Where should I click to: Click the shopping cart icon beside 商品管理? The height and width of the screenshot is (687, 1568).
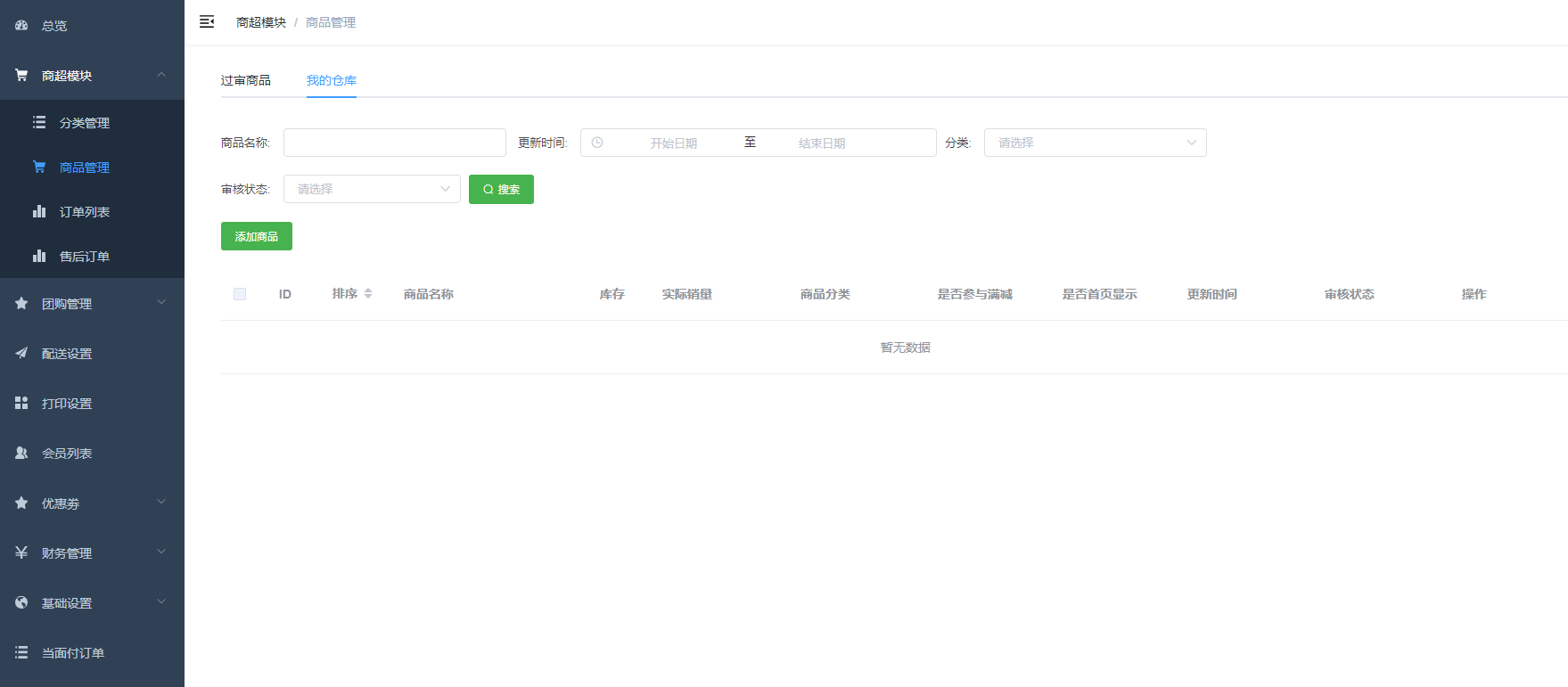click(x=39, y=168)
